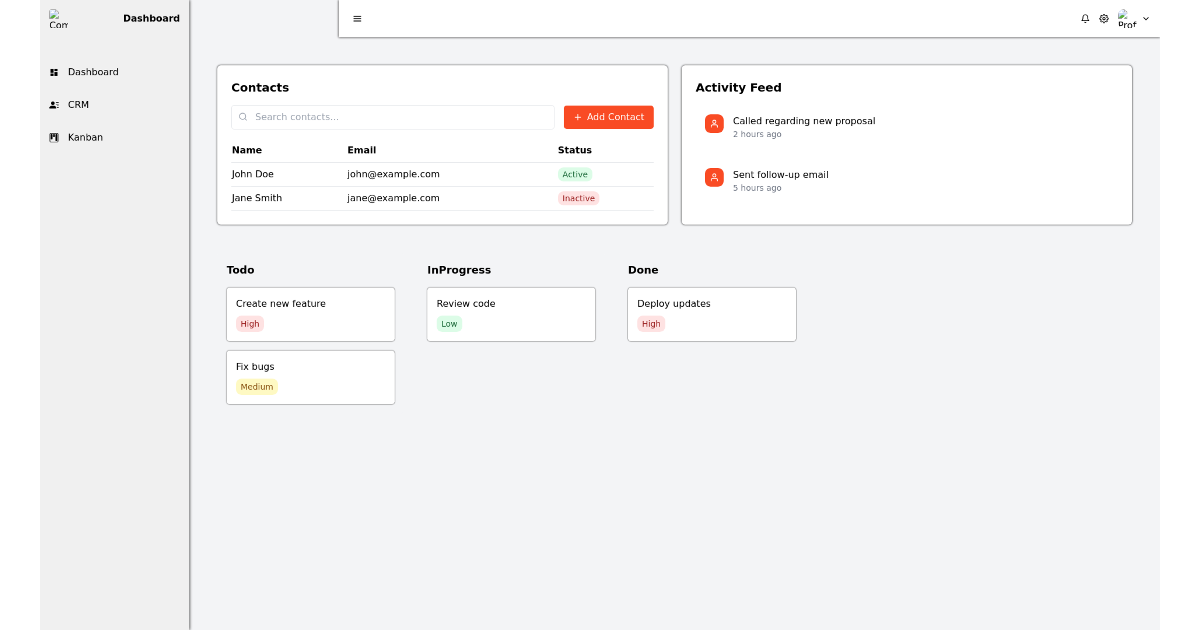Switch to the Kanban section
The image size is (1200, 630).
pos(86,137)
